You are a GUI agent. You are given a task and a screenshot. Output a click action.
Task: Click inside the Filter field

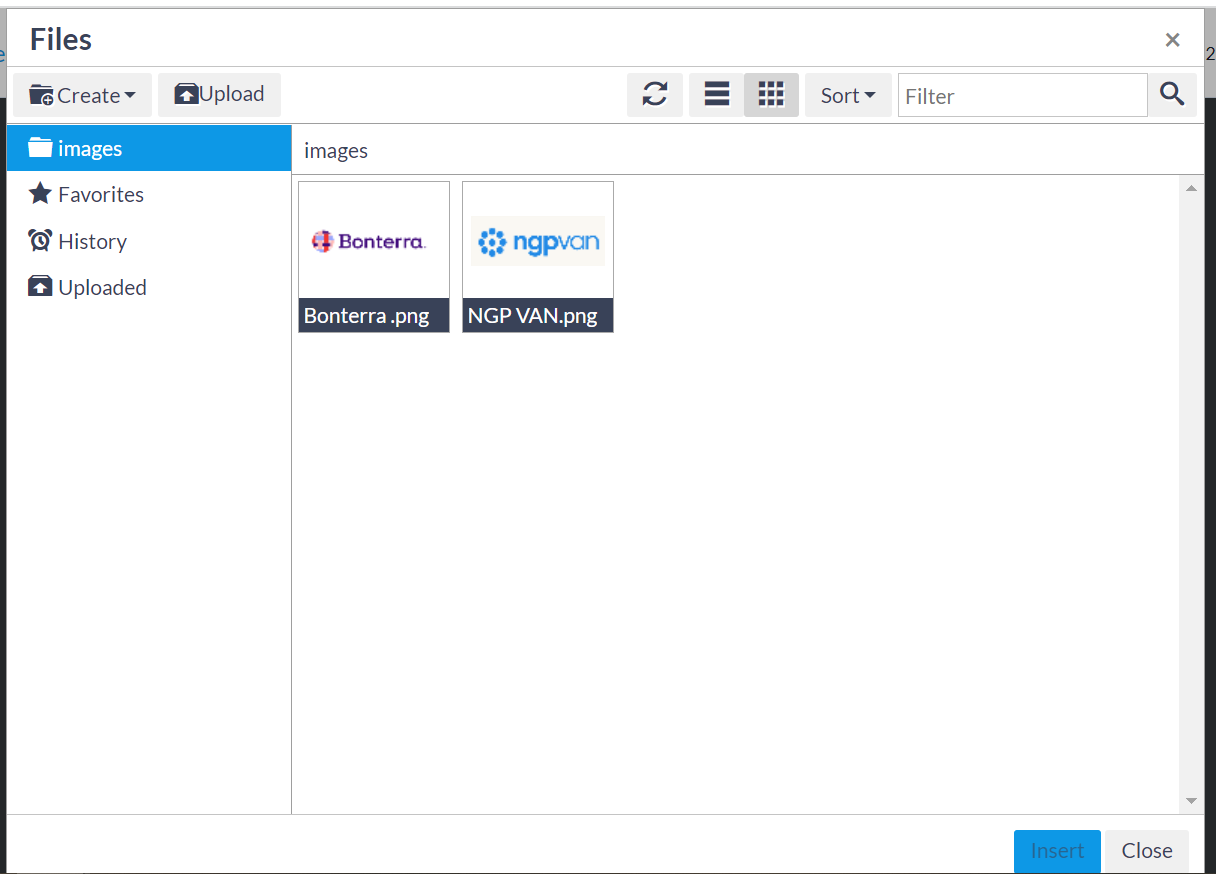(x=1022, y=95)
